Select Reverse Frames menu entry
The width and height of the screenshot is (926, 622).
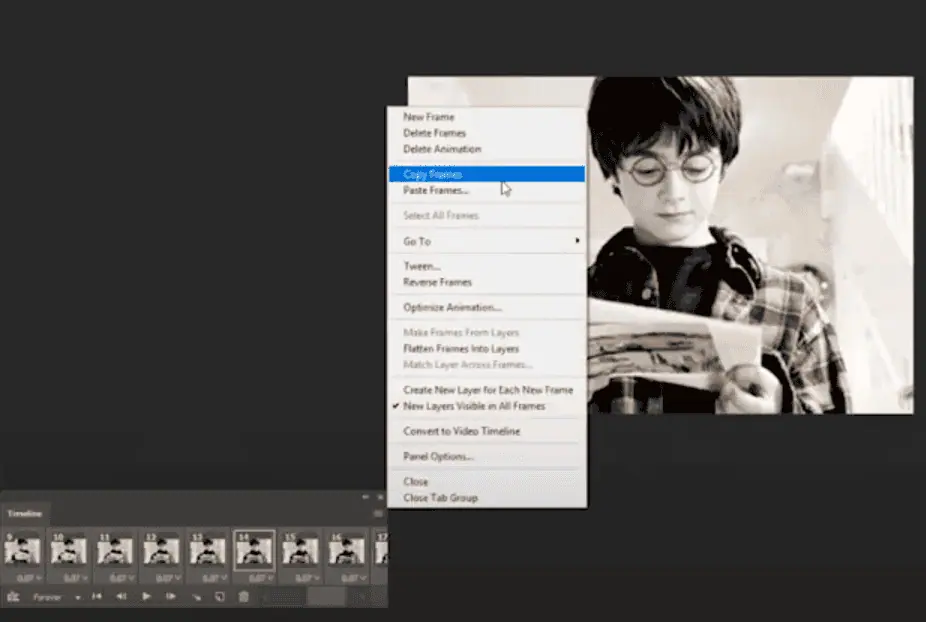point(487,282)
